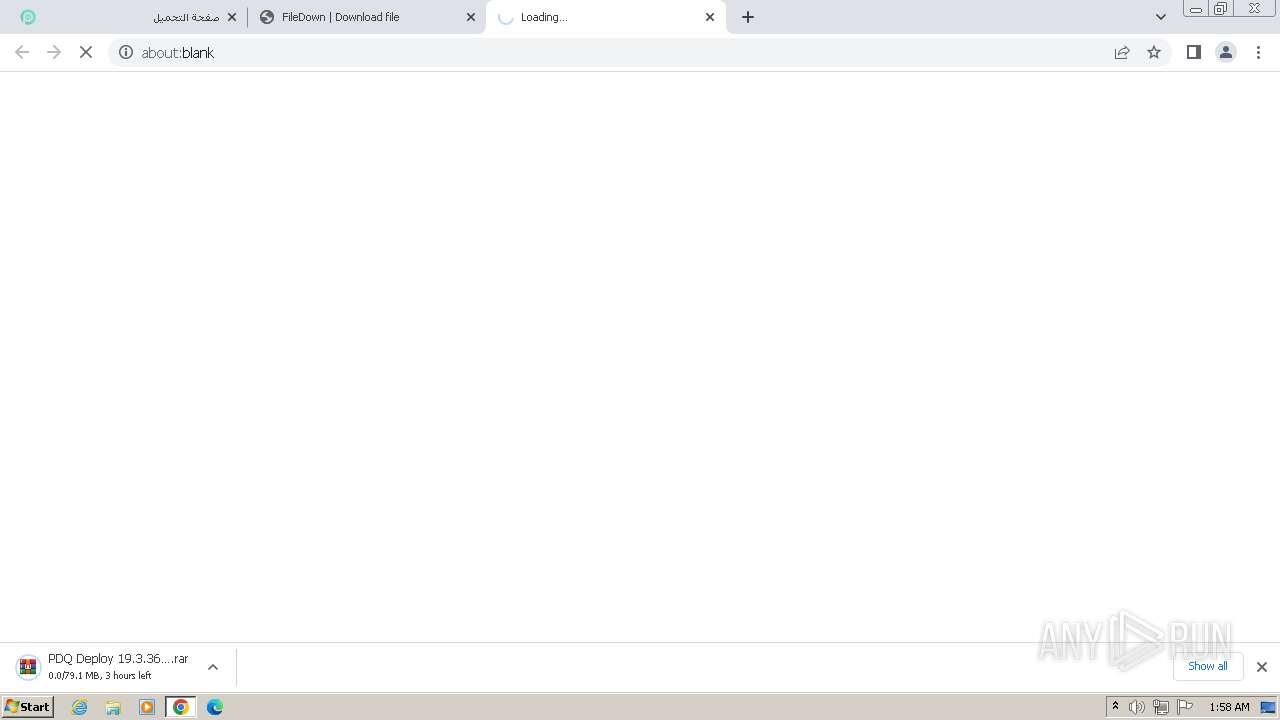Open Windows Media Player from taskbar
The image size is (1280, 720).
click(147, 707)
